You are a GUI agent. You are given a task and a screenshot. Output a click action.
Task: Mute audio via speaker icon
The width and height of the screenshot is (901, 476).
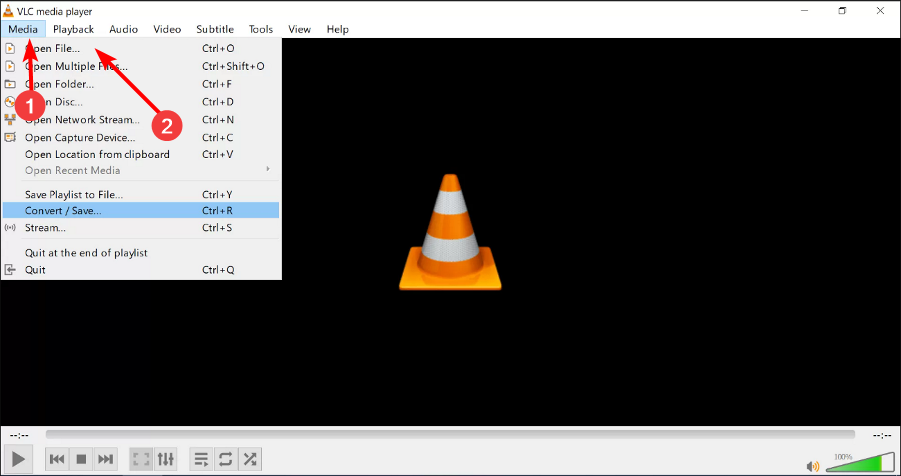tap(813, 466)
